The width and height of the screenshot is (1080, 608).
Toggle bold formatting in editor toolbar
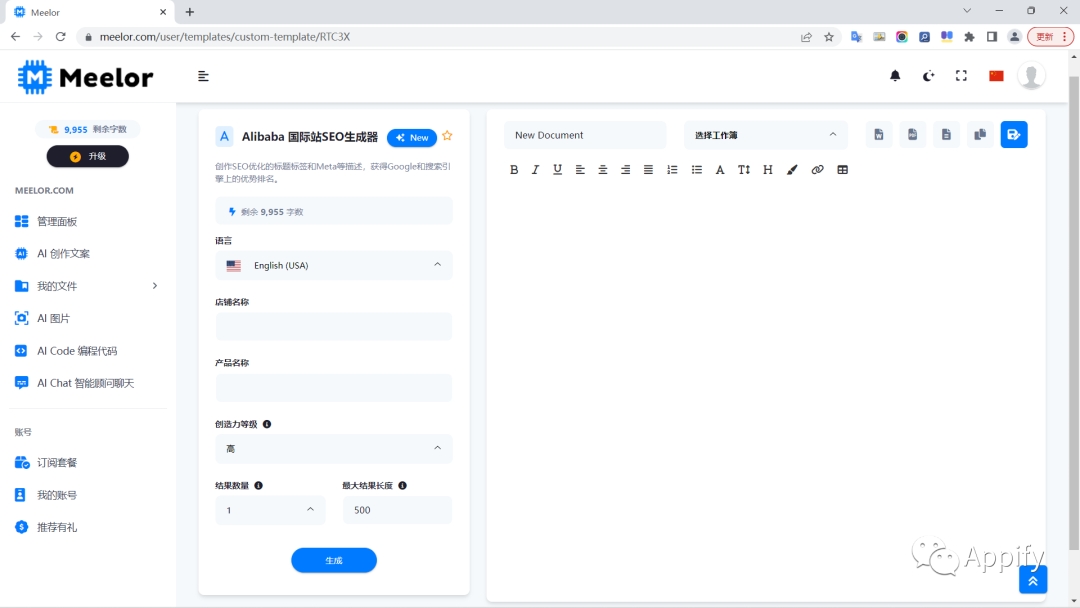pyautogui.click(x=514, y=170)
